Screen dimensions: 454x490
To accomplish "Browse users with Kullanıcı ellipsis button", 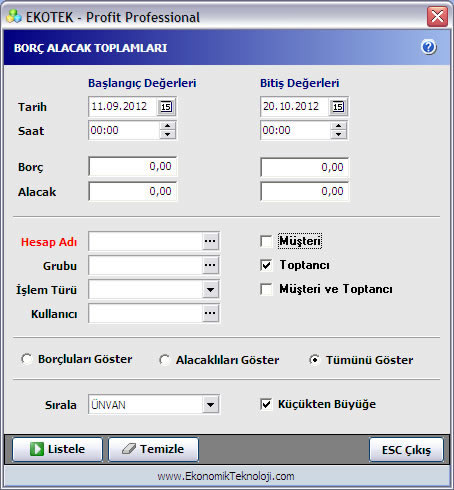I will (210, 313).
